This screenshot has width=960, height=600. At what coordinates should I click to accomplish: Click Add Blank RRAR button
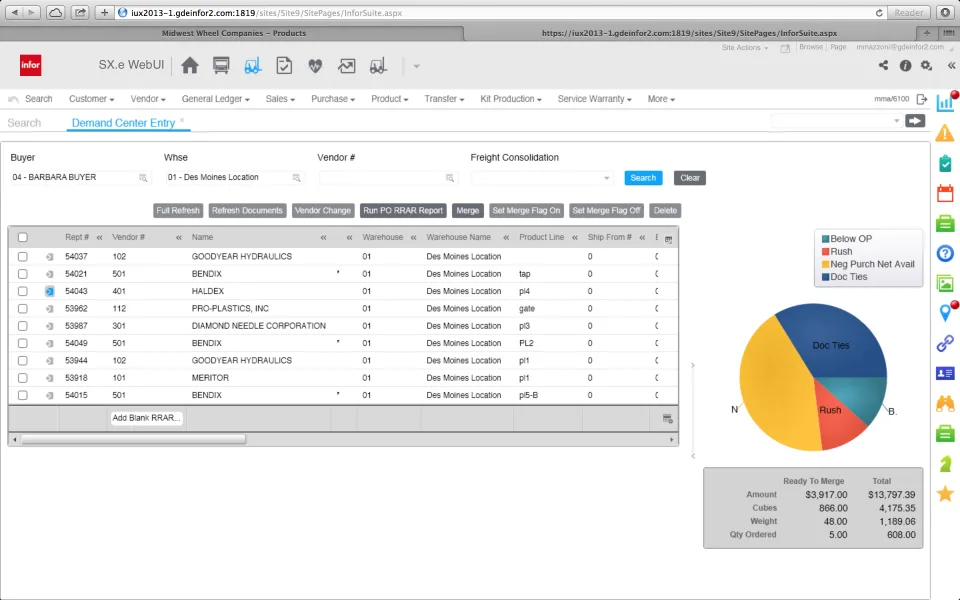tap(146, 418)
